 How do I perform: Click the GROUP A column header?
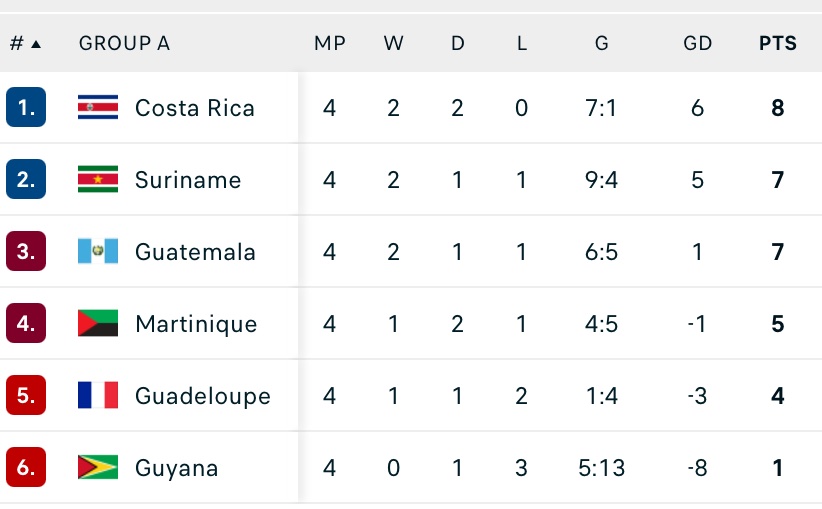pos(124,44)
